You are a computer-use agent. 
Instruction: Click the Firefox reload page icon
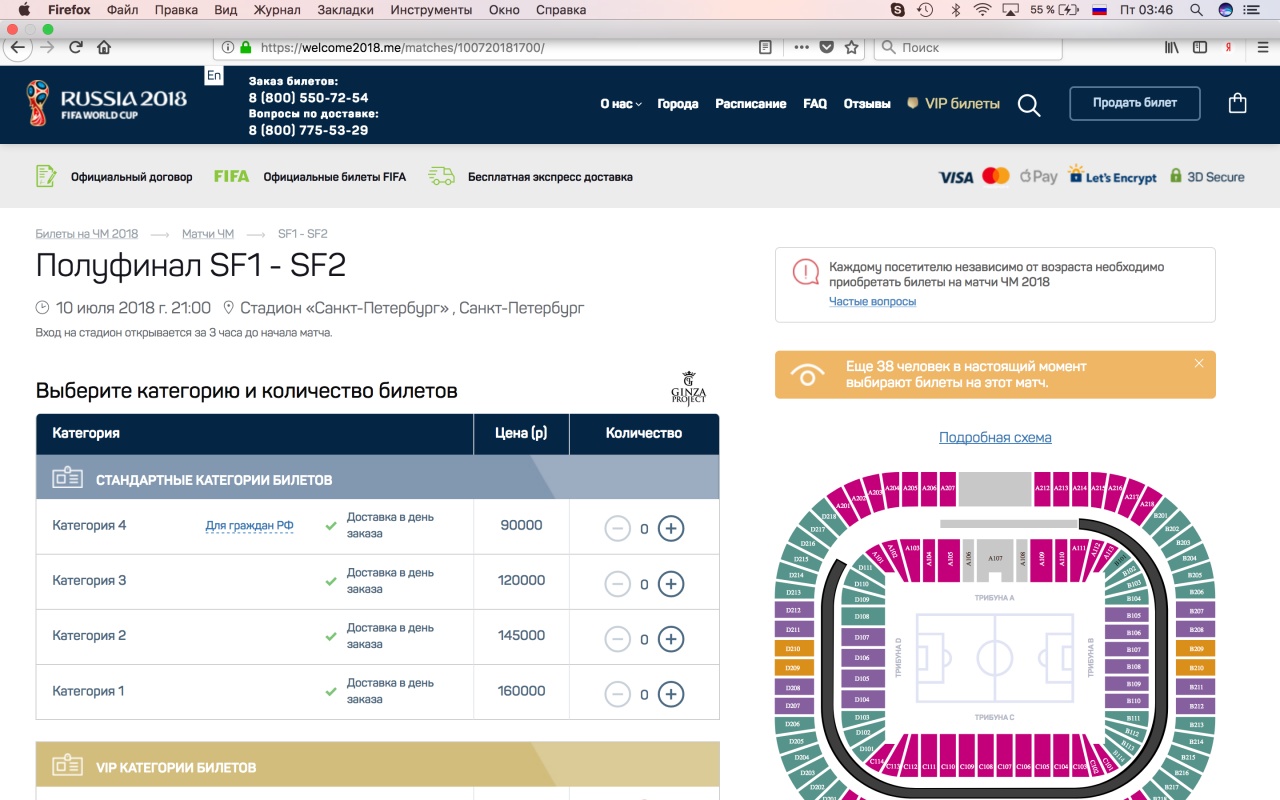click(x=76, y=47)
